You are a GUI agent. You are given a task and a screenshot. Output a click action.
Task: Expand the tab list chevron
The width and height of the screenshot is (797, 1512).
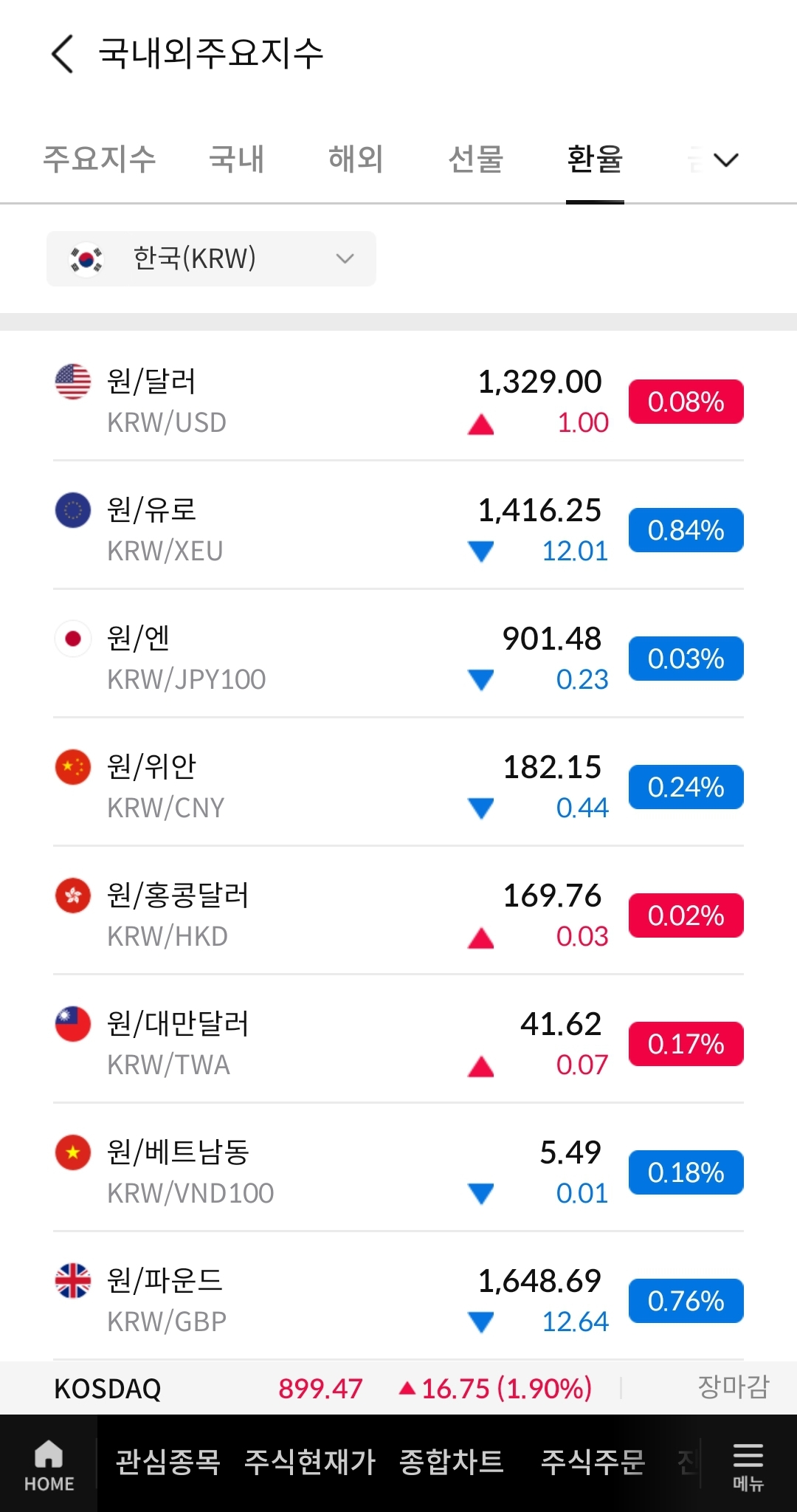tap(726, 159)
